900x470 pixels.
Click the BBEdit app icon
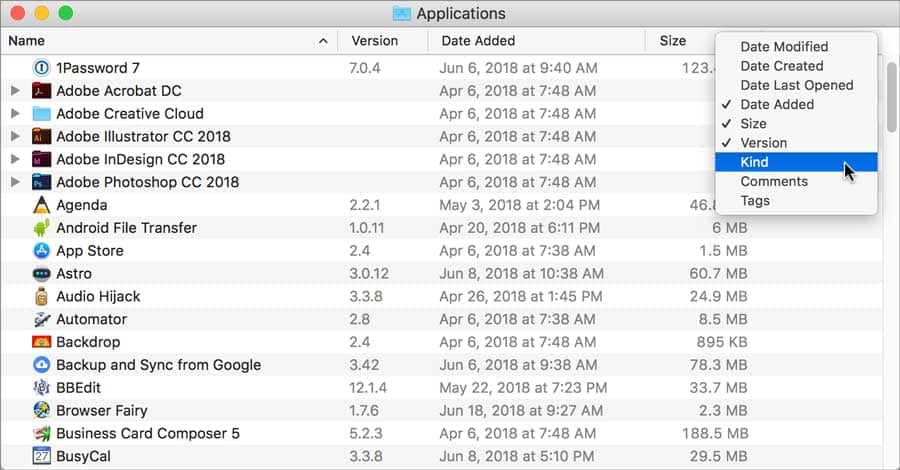(x=41, y=388)
